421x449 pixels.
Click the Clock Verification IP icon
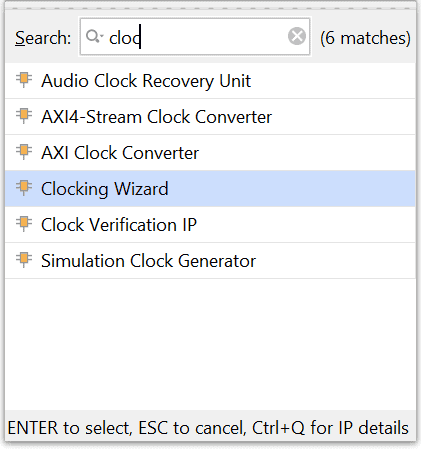24,224
